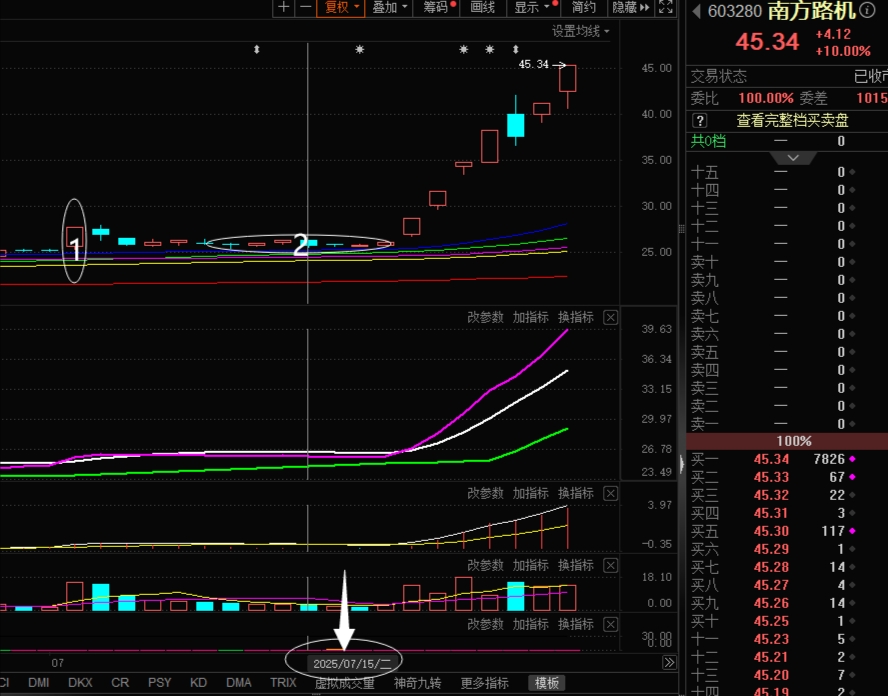Image resolution: width=888 pixels, height=696 pixels.
Task: Click 改参数 in the 18.10 volume panel
Action: click(485, 565)
